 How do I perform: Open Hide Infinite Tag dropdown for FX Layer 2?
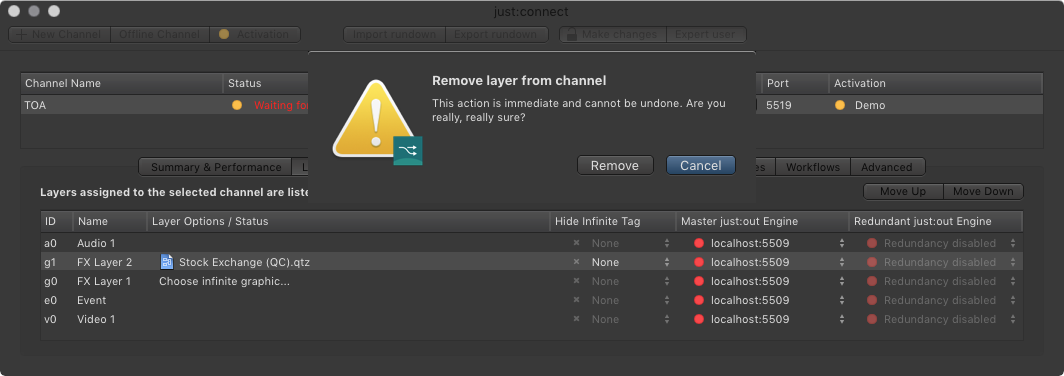tap(630, 262)
